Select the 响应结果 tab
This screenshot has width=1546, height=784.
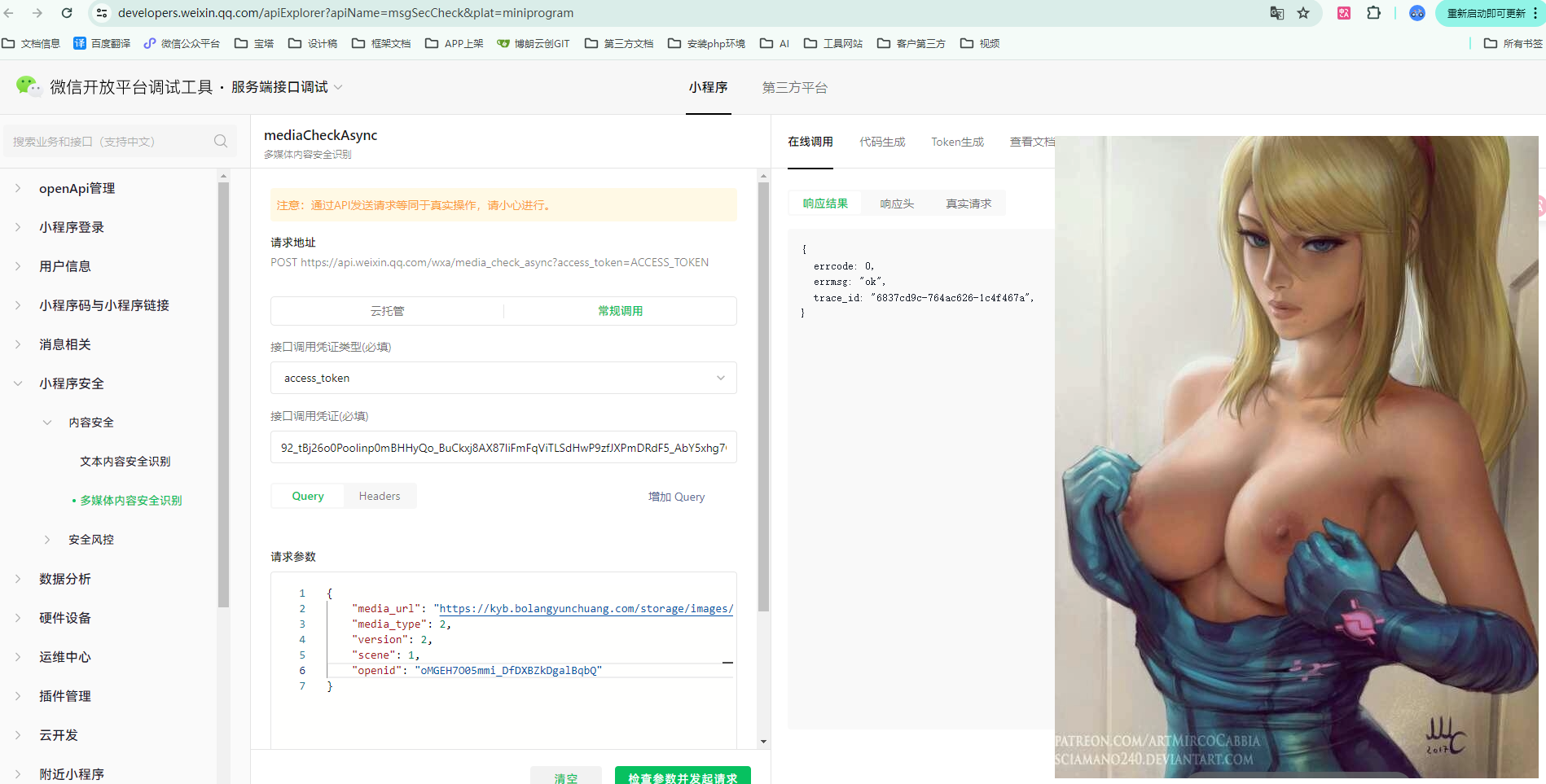[825, 204]
